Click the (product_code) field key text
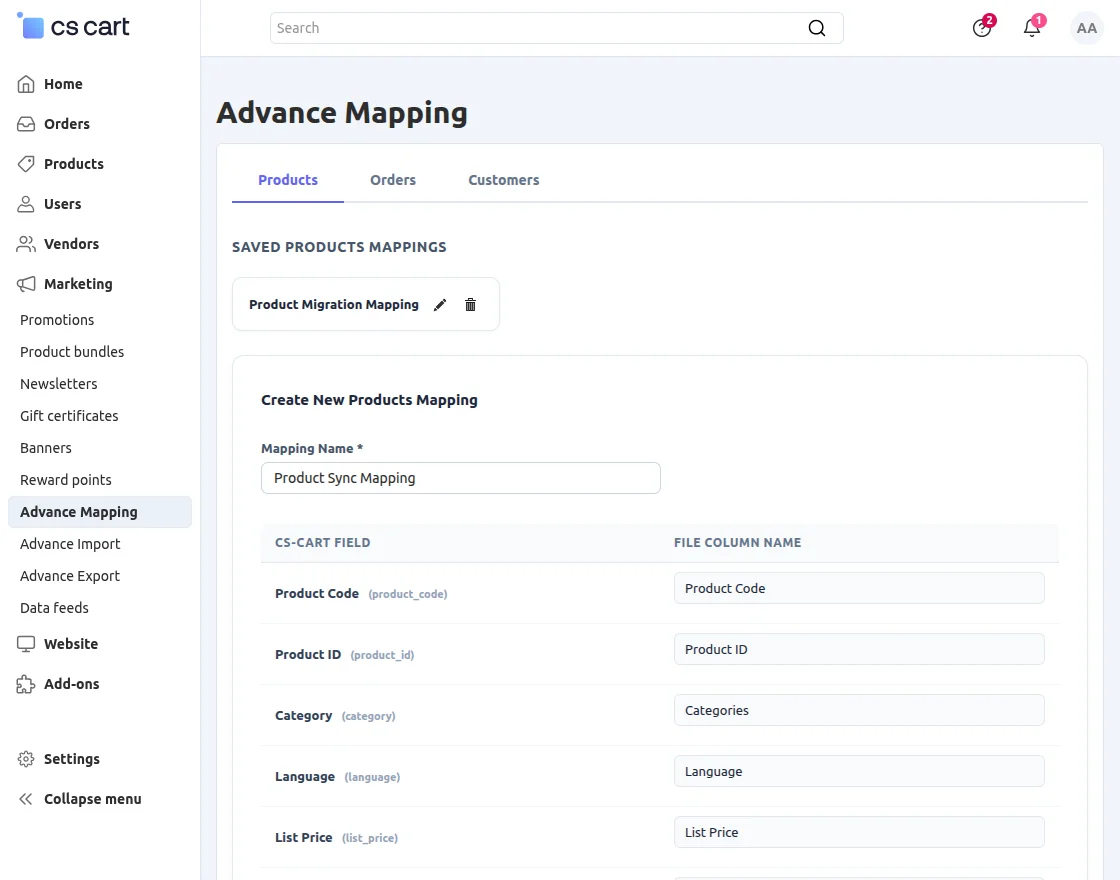 click(408, 594)
